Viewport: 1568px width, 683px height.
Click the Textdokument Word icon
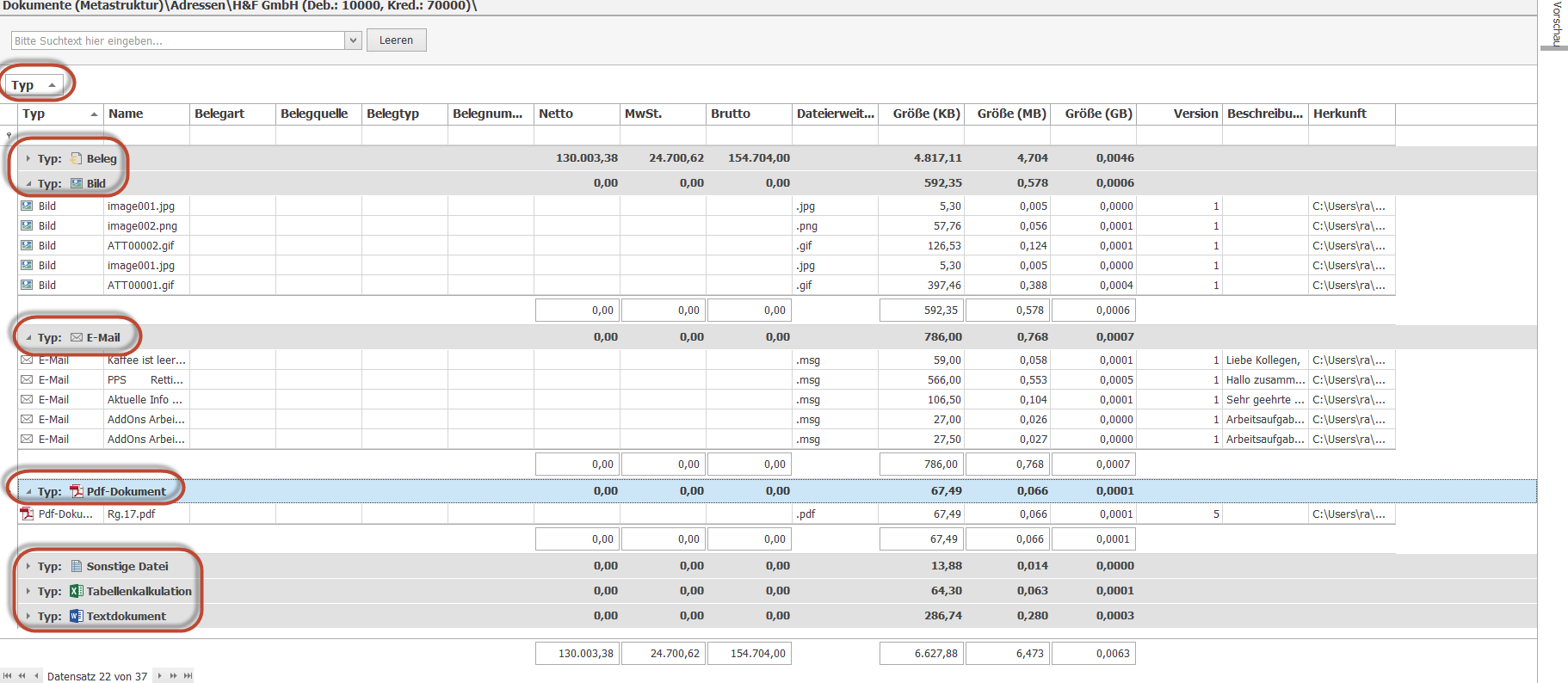point(77,616)
